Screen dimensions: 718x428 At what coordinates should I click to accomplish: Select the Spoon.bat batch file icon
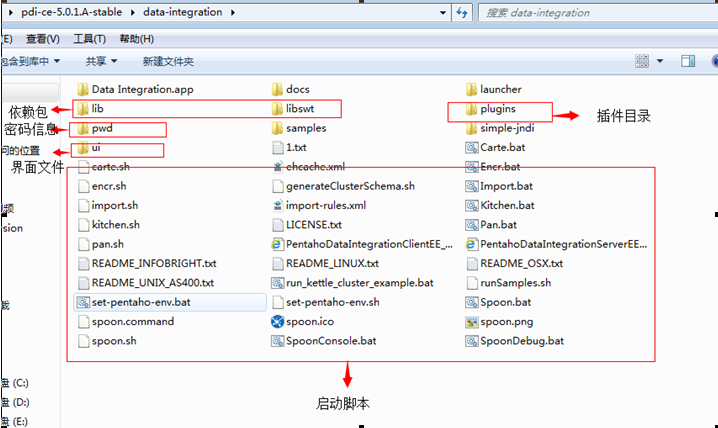click(472, 302)
